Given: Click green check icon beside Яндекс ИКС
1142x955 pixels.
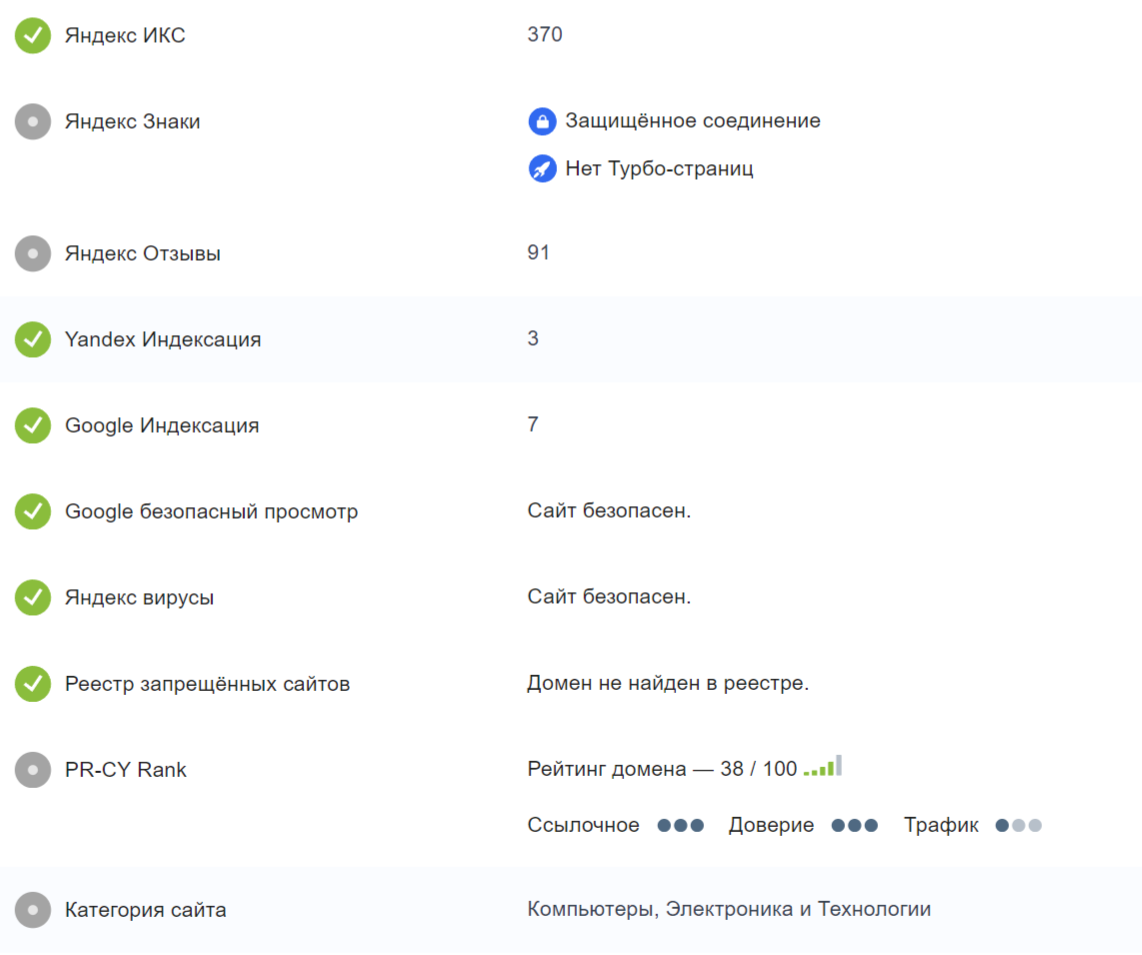Looking at the screenshot, I should pos(33,35).
